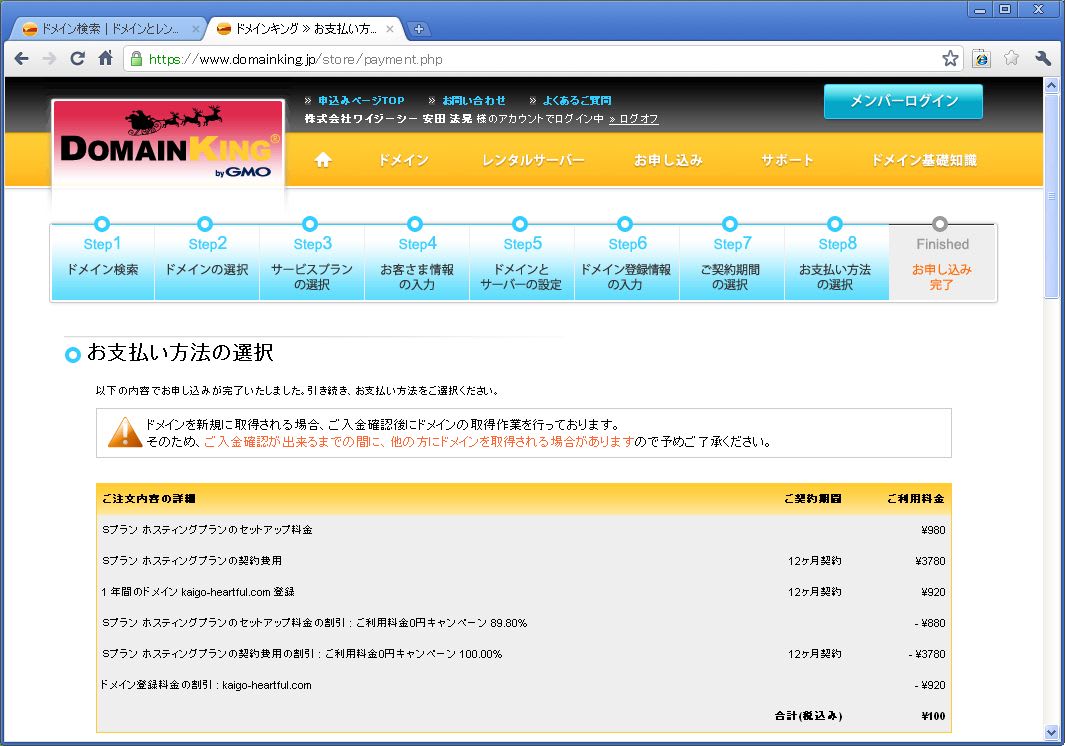This screenshot has width=1065, height=746.
Task: Open a new tab with plus button
Action: pos(420,29)
